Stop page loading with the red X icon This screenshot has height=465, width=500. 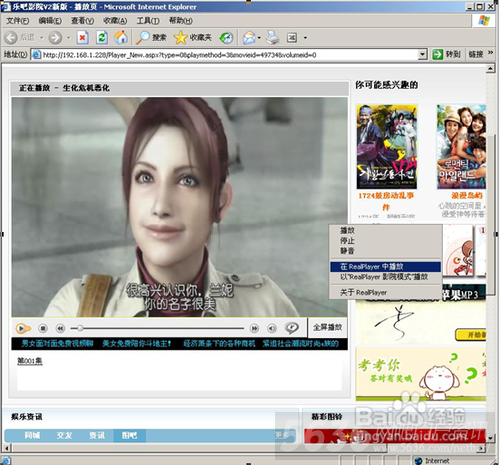point(82,38)
